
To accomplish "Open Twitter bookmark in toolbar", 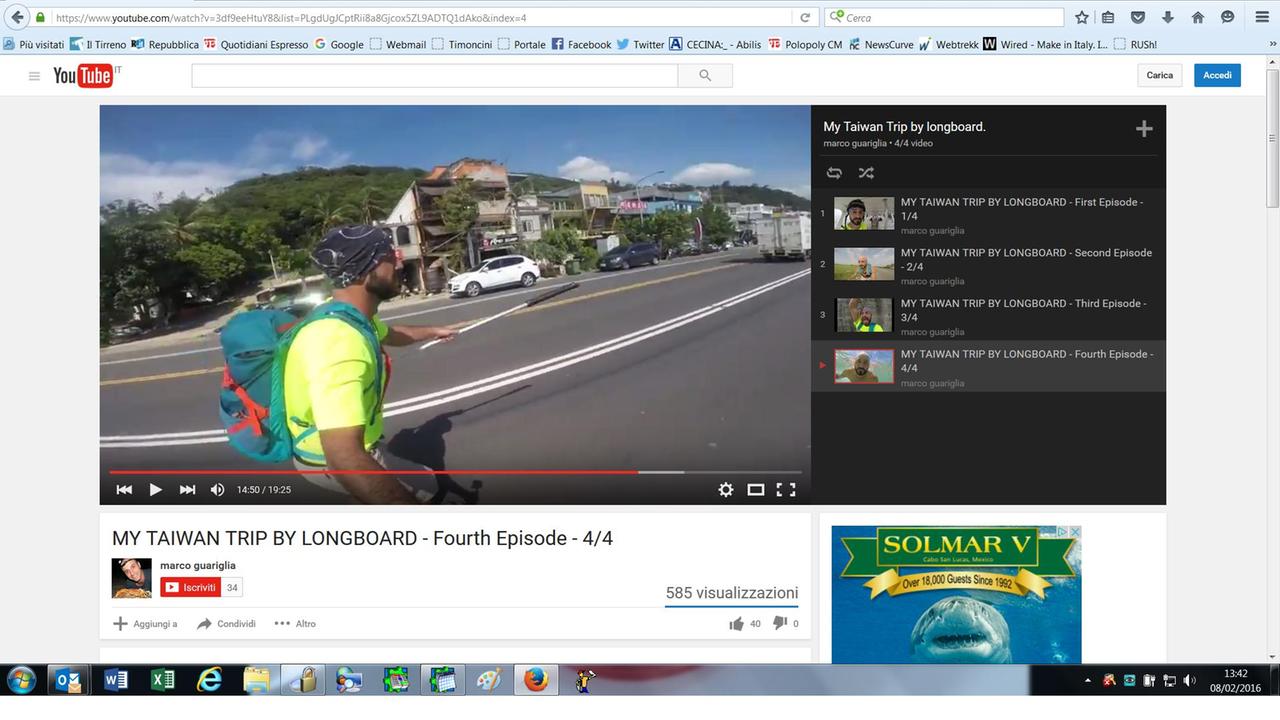I will (640, 44).
